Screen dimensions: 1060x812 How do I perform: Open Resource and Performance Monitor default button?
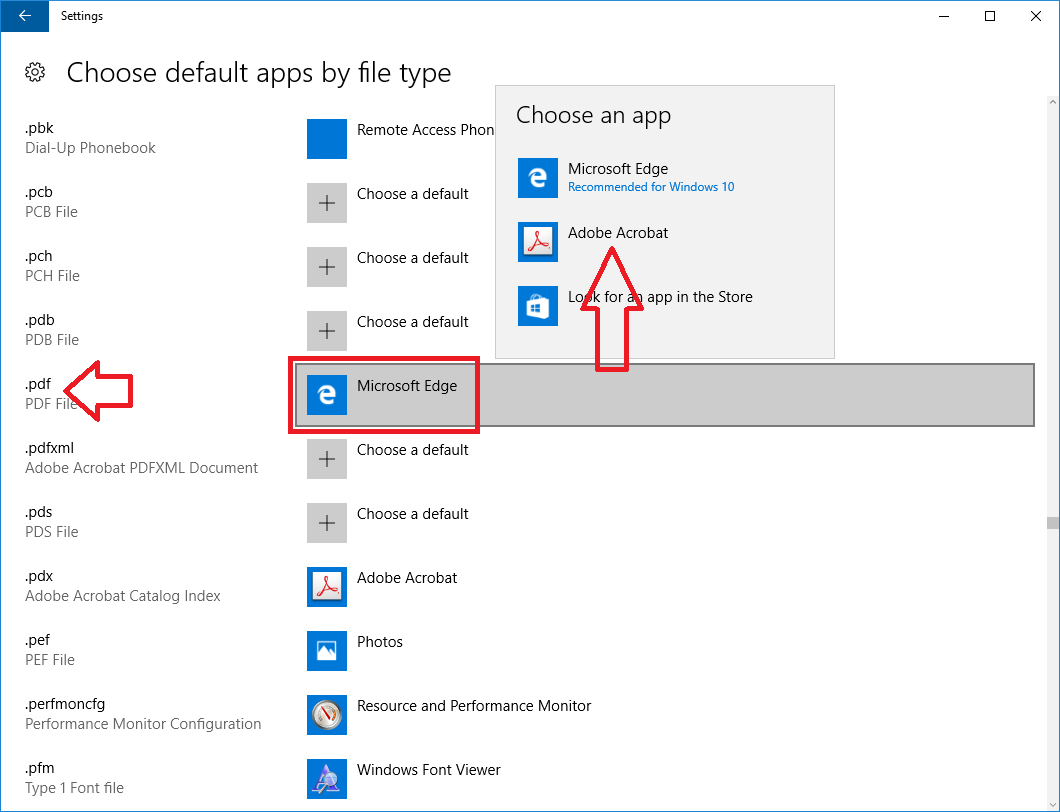[x=474, y=706]
